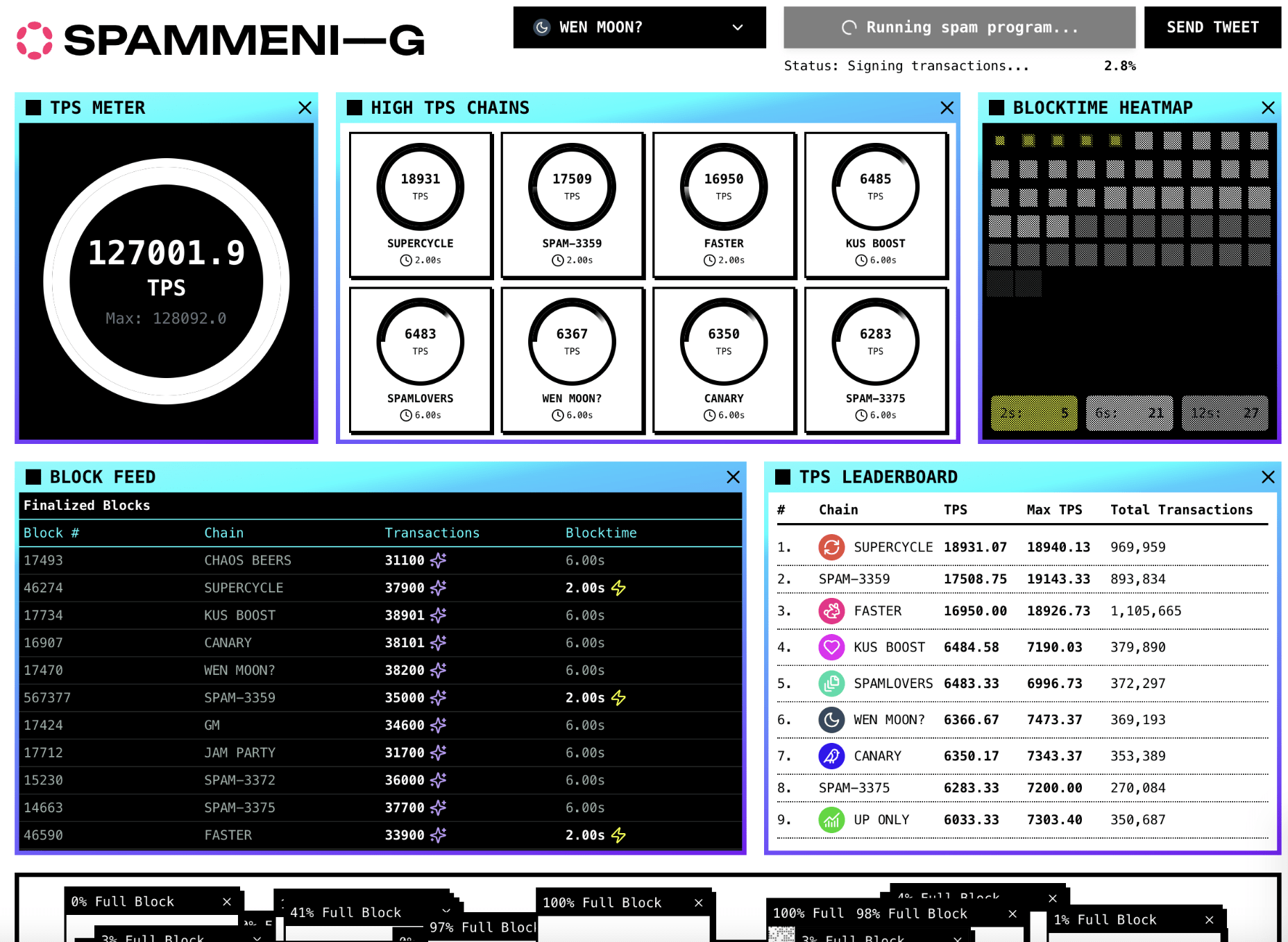Open the WEN MOON? chain dropdown
1288x942 pixels.
(639, 28)
